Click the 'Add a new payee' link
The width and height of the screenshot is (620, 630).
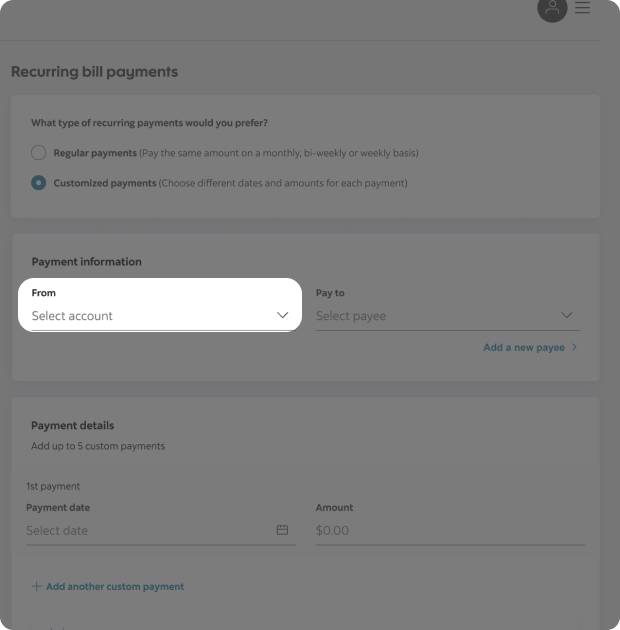click(524, 348)
